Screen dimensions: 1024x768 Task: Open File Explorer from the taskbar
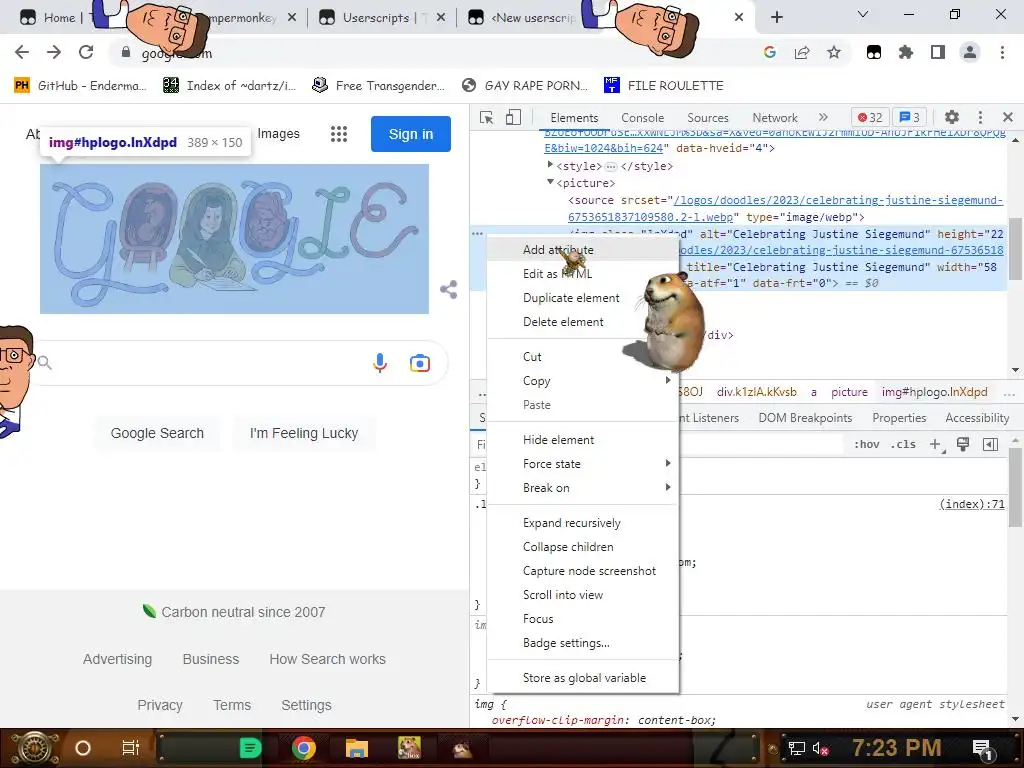click(x=357, y=748)
